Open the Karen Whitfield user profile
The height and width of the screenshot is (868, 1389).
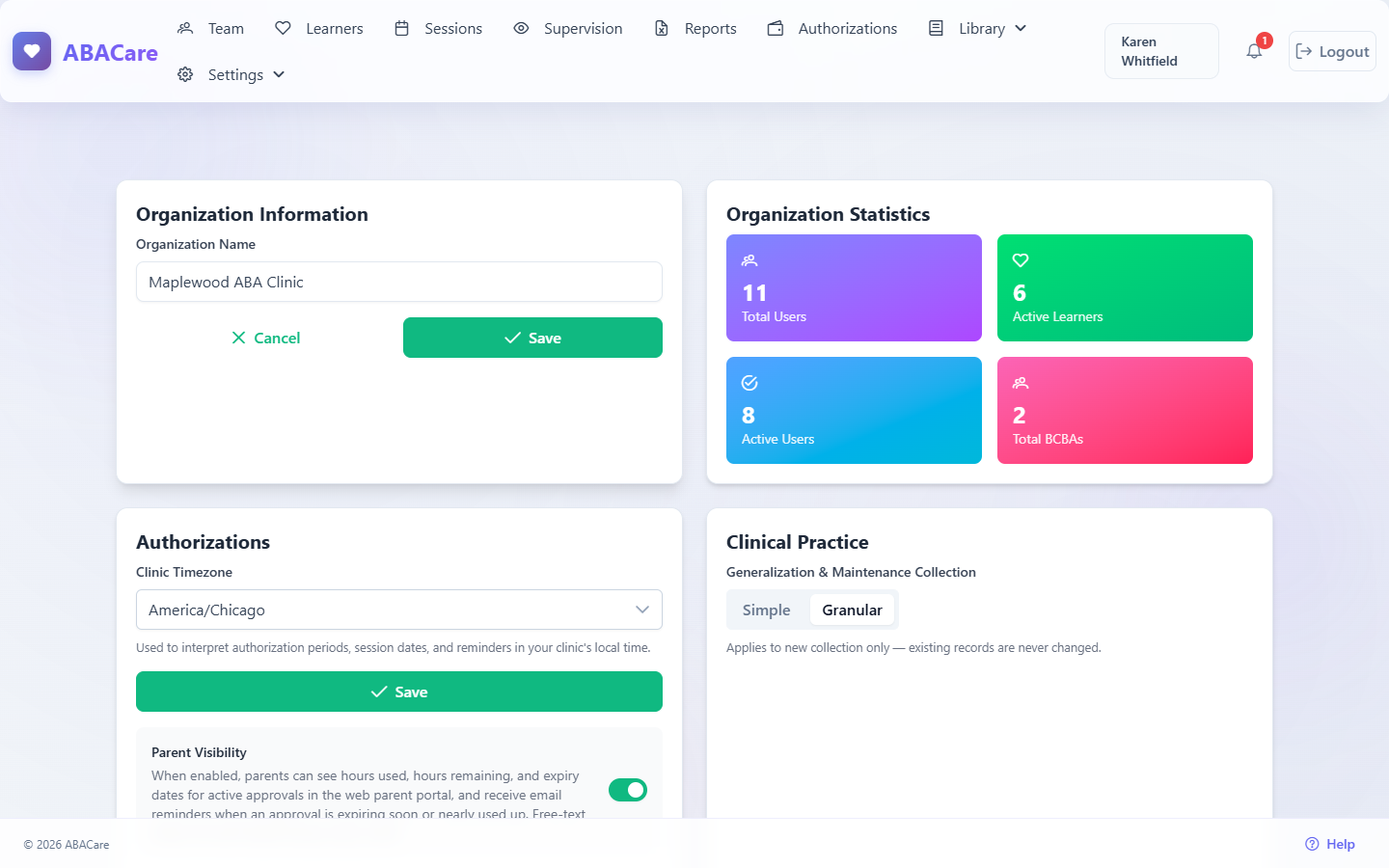pos(1161,51)
